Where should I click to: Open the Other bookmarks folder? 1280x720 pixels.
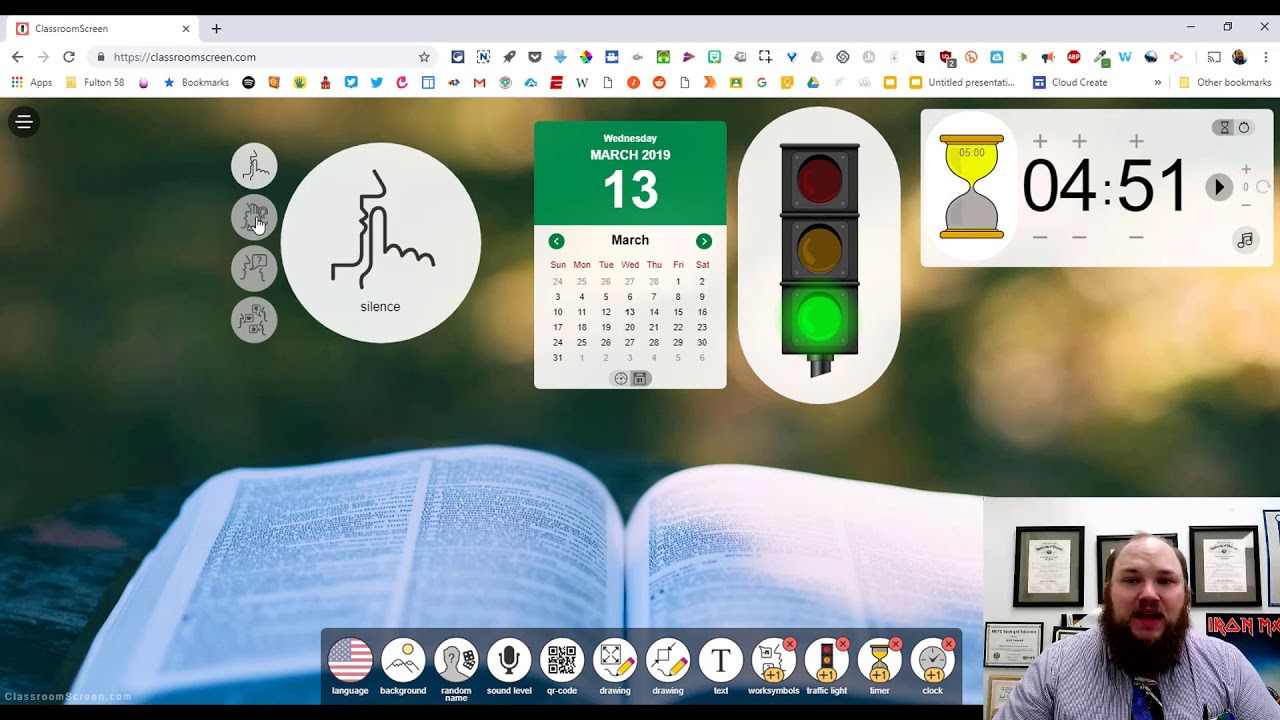click(1225, 82)
